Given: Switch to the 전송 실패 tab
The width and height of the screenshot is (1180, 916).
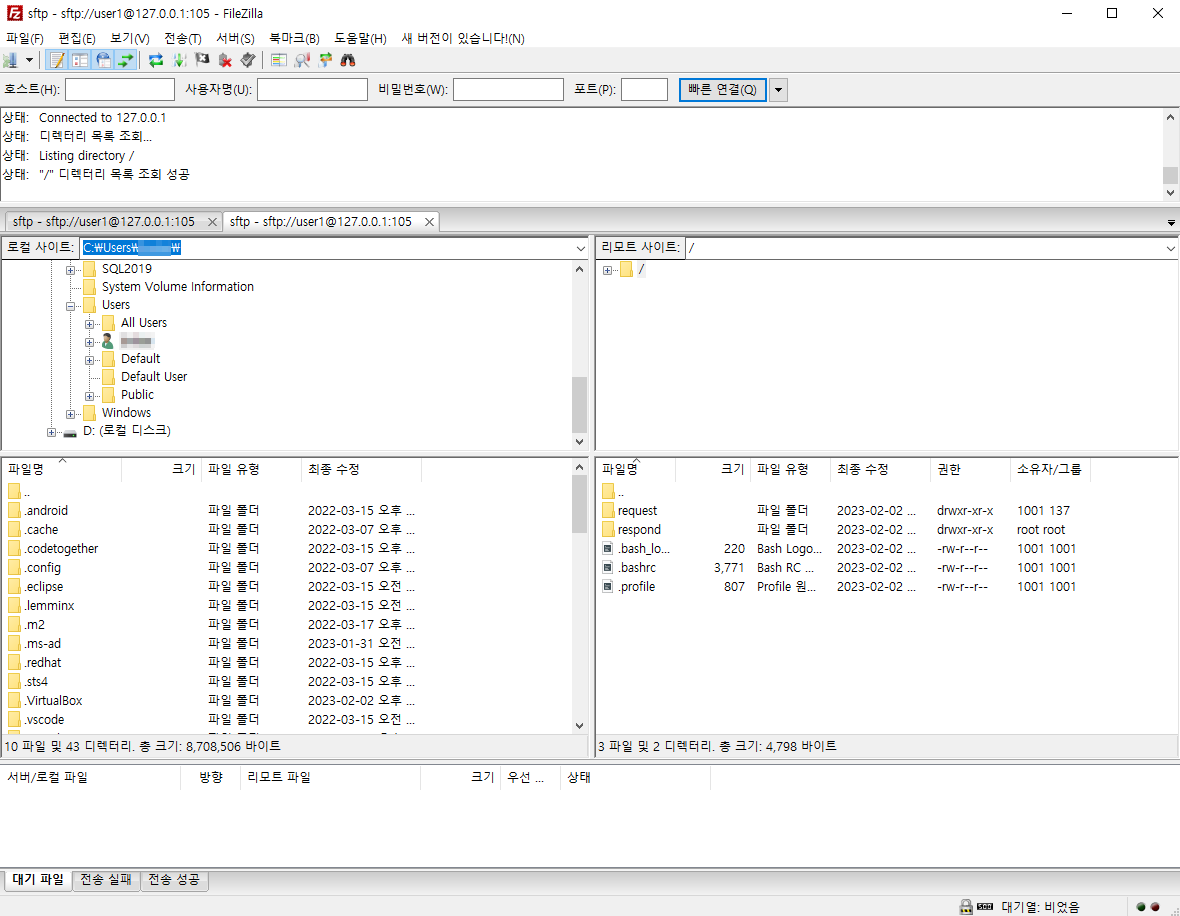Looking at the screenshot, I should pos(106,879).
